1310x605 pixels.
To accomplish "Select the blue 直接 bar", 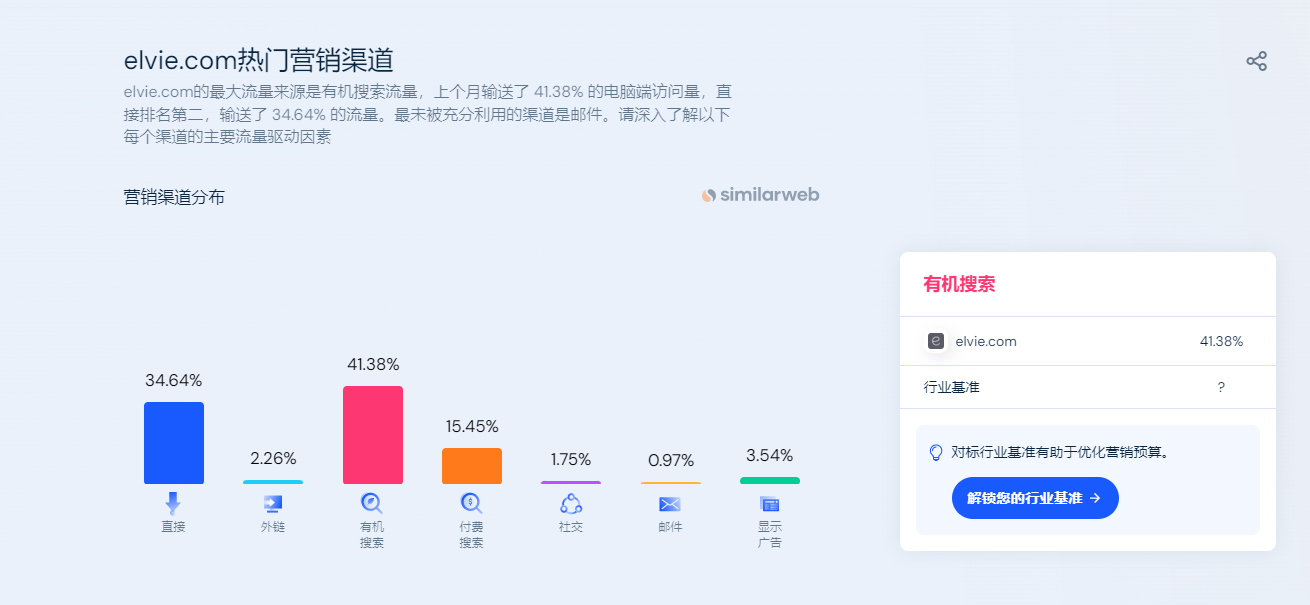I will pos(173,441).
